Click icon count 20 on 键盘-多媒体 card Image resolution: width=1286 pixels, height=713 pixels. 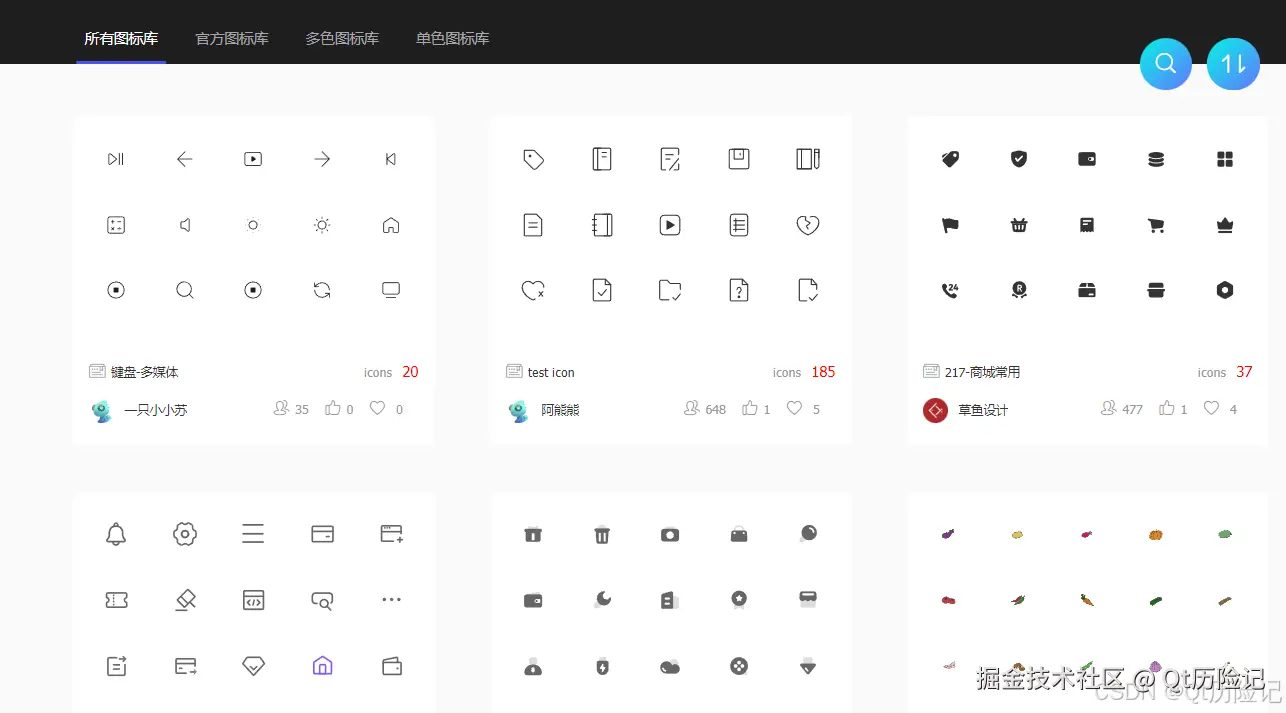410,372
